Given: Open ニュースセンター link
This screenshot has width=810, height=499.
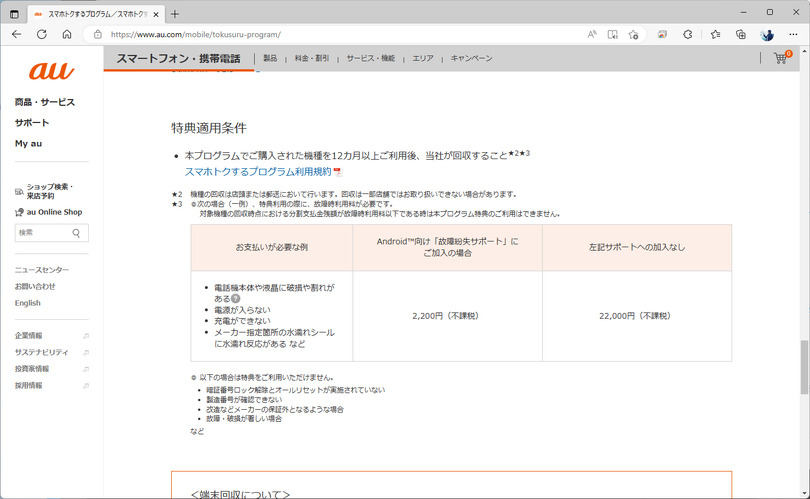Looking at the screenshot, I should pyautogui.click(x=42, y=270).
